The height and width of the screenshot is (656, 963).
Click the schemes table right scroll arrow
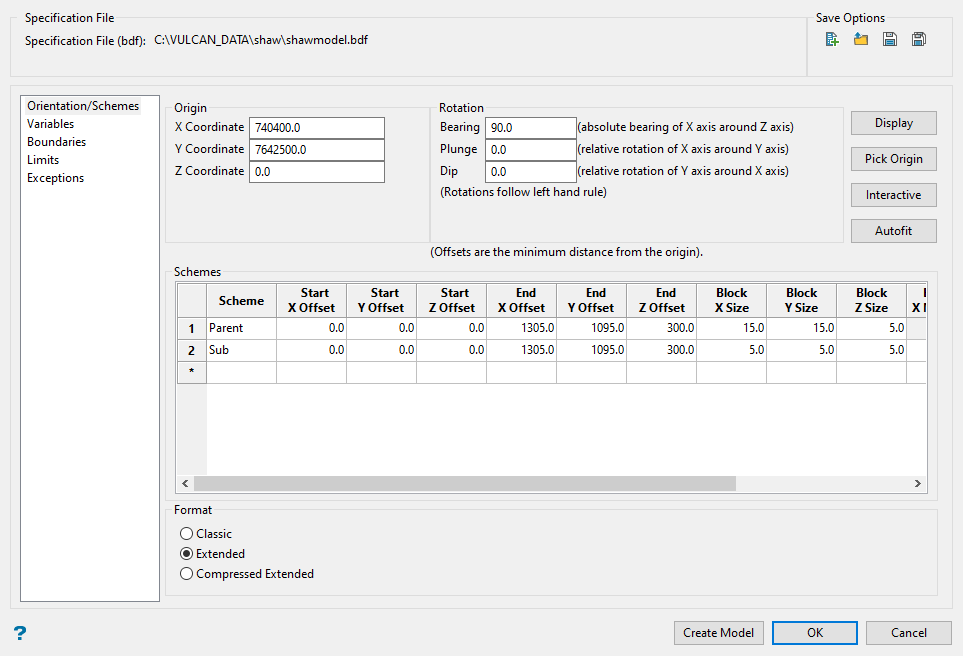coord(917,484)
